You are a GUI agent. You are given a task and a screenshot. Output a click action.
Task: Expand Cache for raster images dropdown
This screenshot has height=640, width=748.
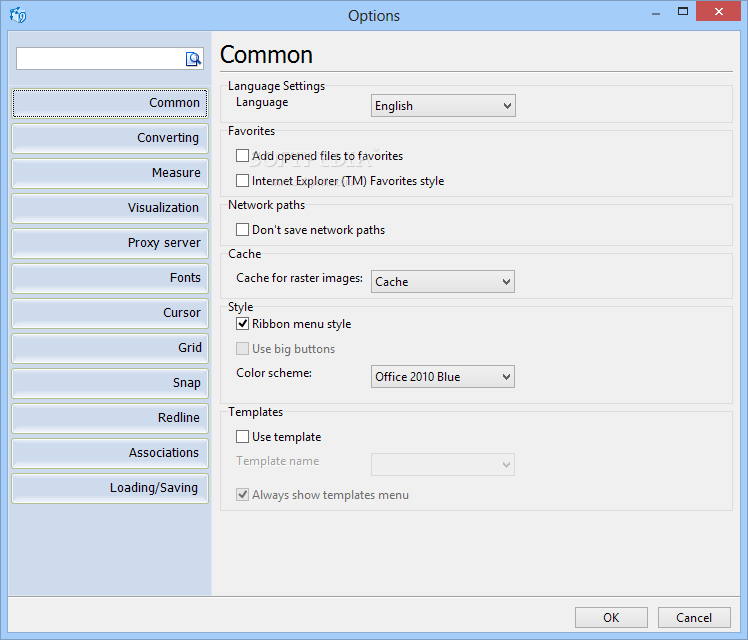[443, 282]
